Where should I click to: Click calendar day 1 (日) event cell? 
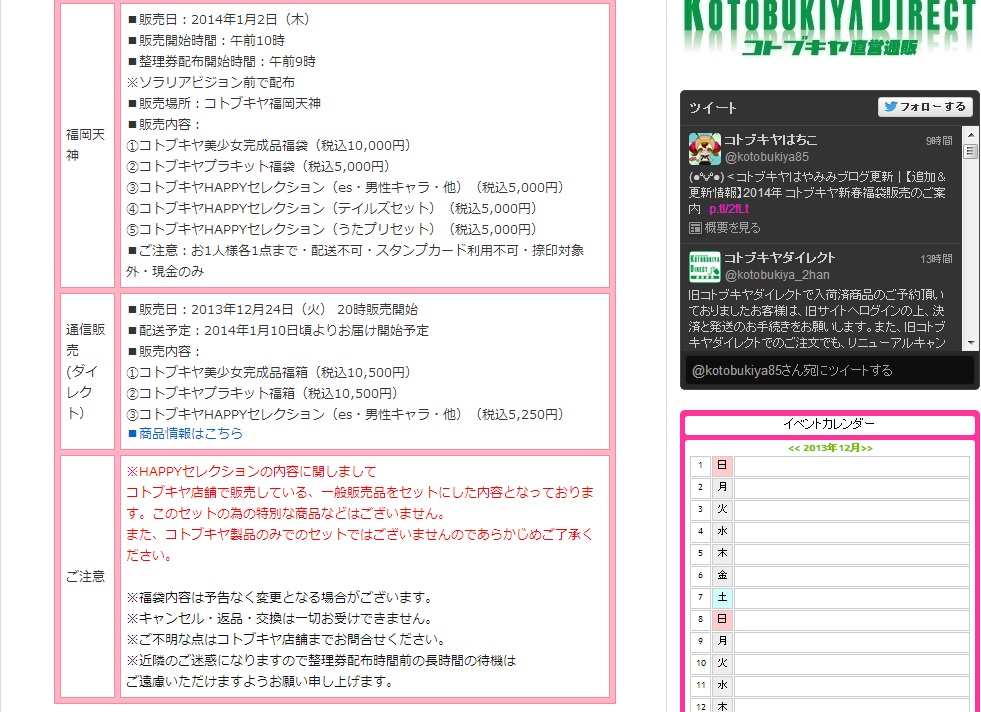[x=851, y=465]
